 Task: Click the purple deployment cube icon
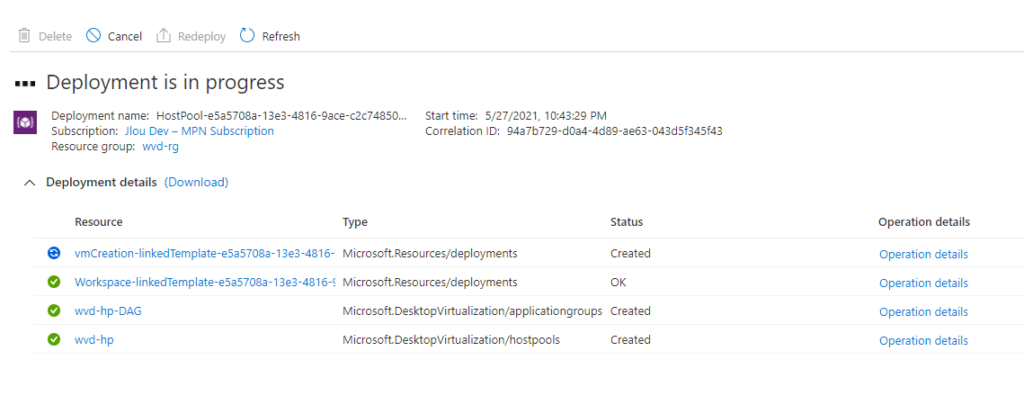[x=25, y=123]
